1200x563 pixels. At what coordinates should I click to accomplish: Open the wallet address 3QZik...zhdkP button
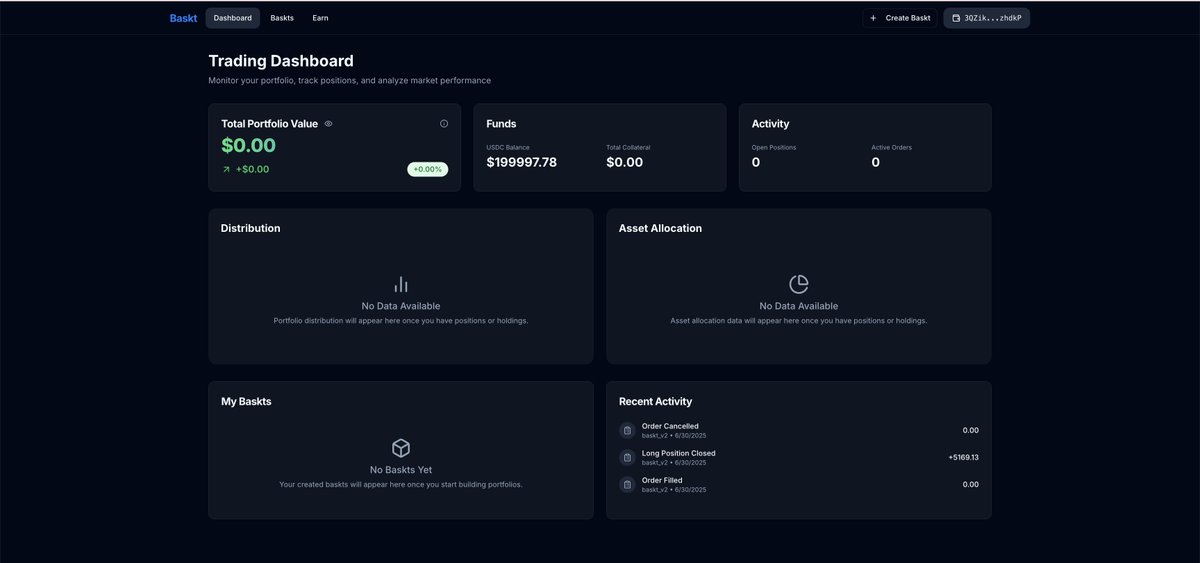pos(986,18)
